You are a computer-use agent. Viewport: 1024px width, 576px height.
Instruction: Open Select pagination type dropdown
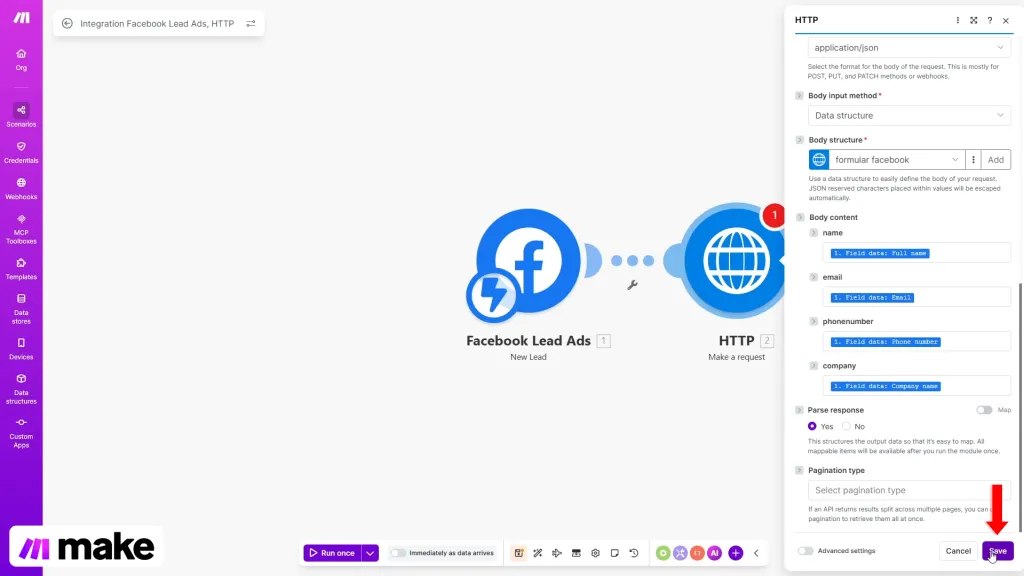tap(909, 490)
